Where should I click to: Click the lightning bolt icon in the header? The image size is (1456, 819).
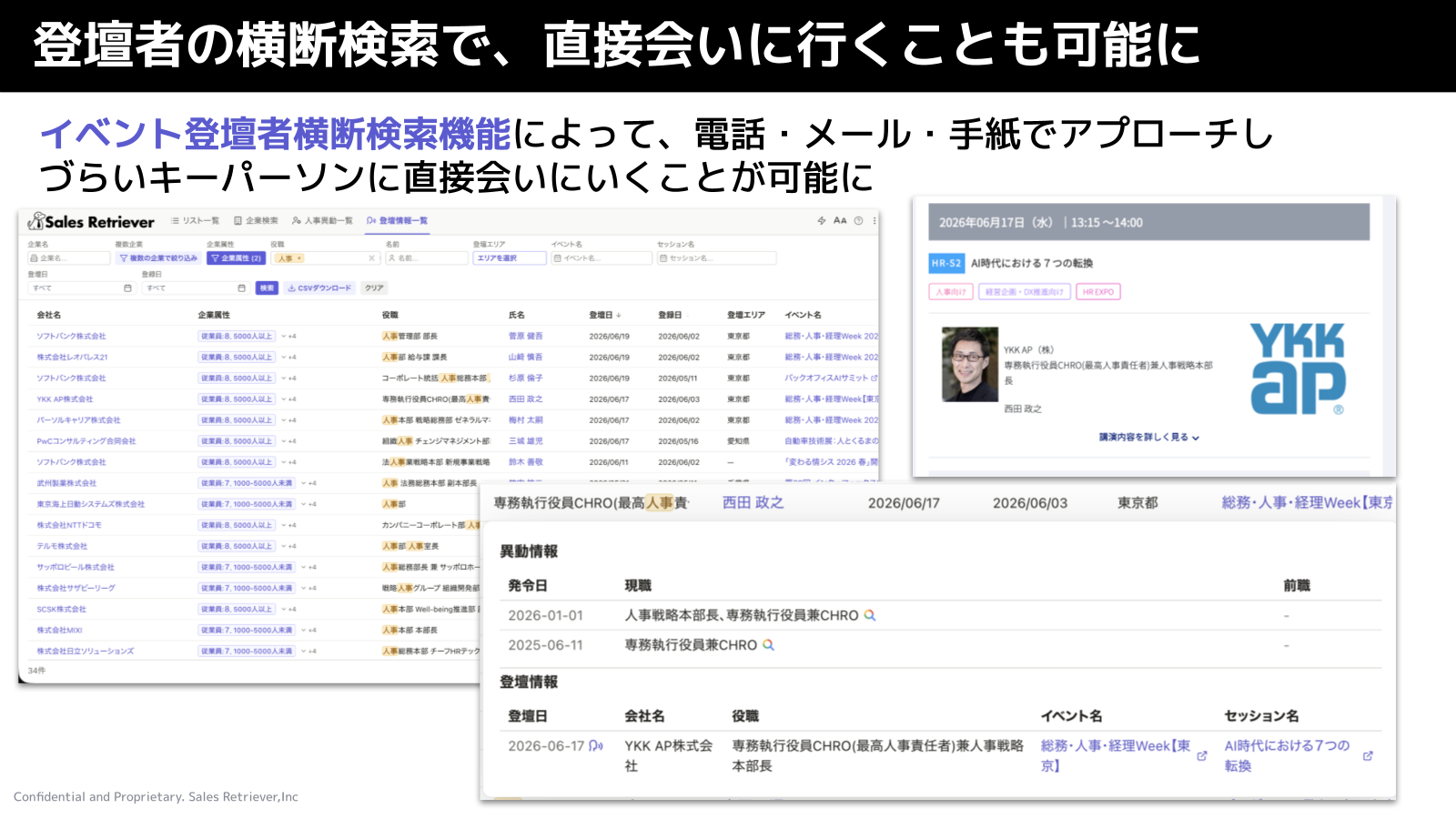[x=822, y=220]
